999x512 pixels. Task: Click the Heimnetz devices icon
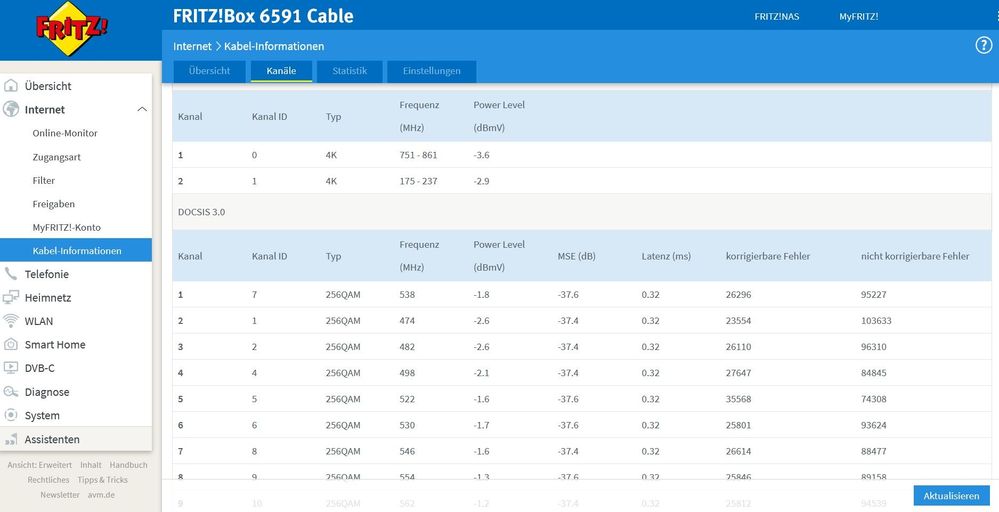click(11, 297)
